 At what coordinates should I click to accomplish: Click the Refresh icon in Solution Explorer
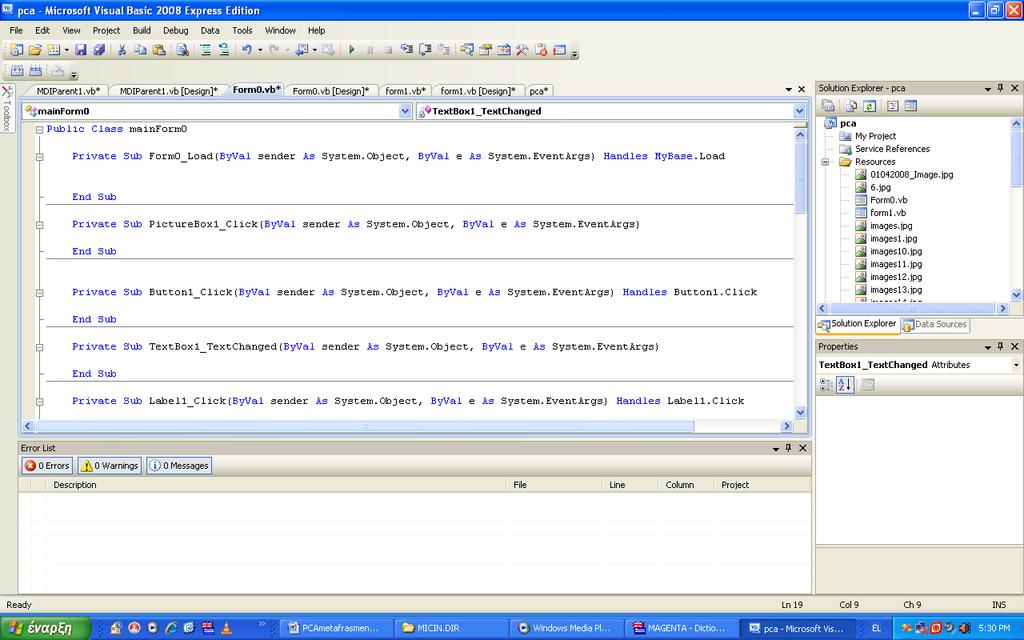pyautogui.click(x=869, y=106)
